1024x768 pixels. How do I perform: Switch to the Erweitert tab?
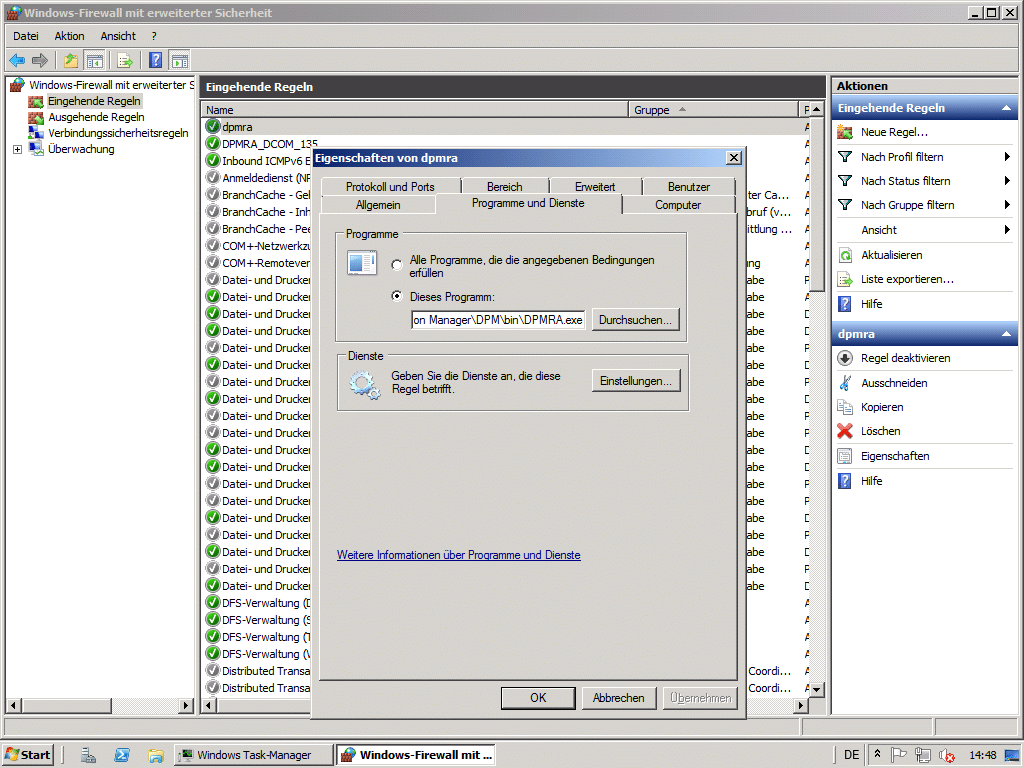click(595, 187)
